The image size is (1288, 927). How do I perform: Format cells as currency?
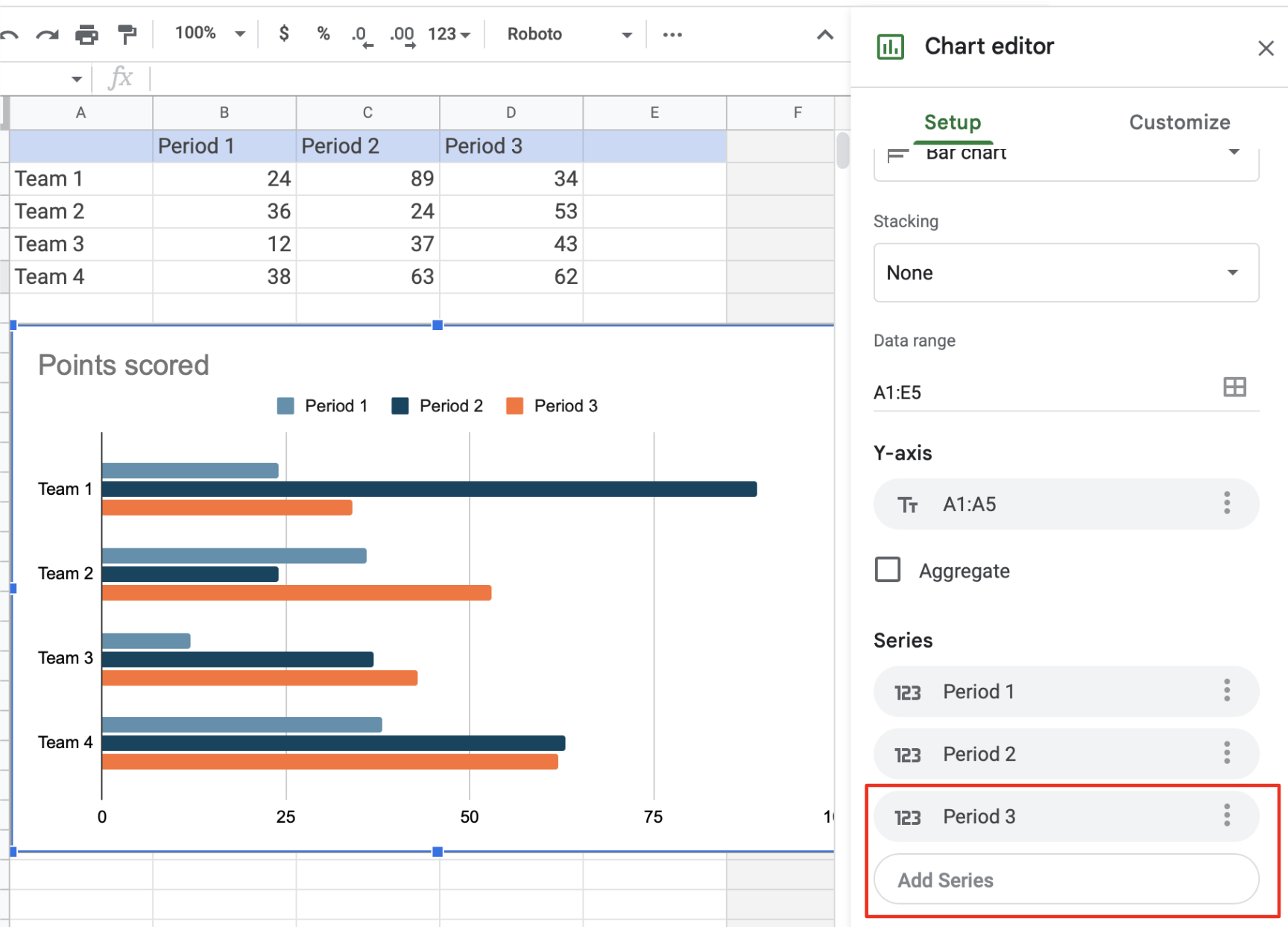click(283, 34)
